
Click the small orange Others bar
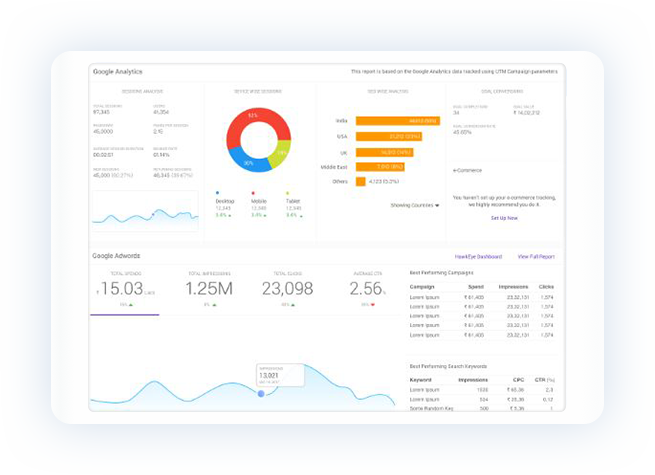[x=360, y=182]
